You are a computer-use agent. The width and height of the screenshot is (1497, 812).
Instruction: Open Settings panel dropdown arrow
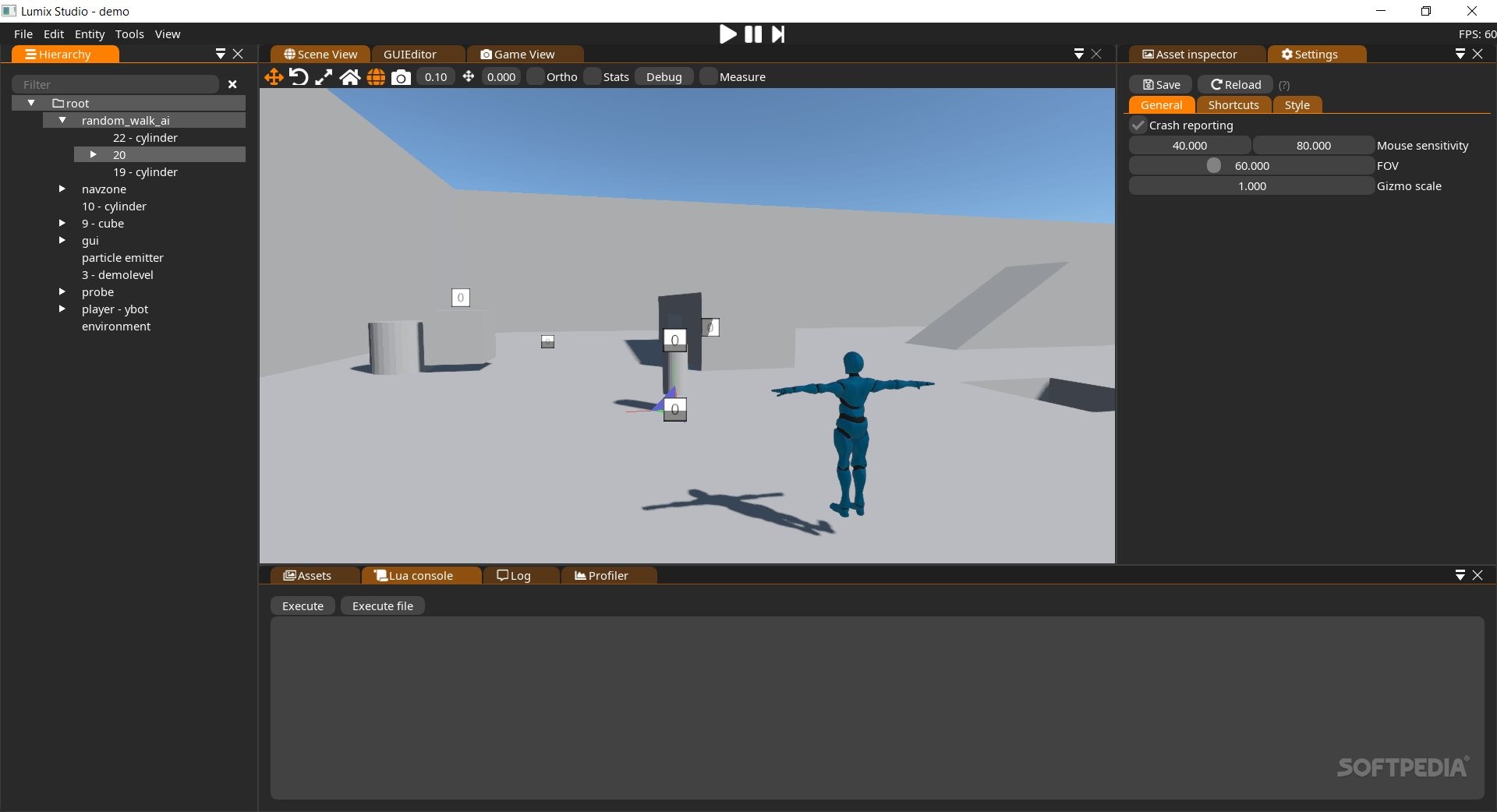coord(1460,54)
